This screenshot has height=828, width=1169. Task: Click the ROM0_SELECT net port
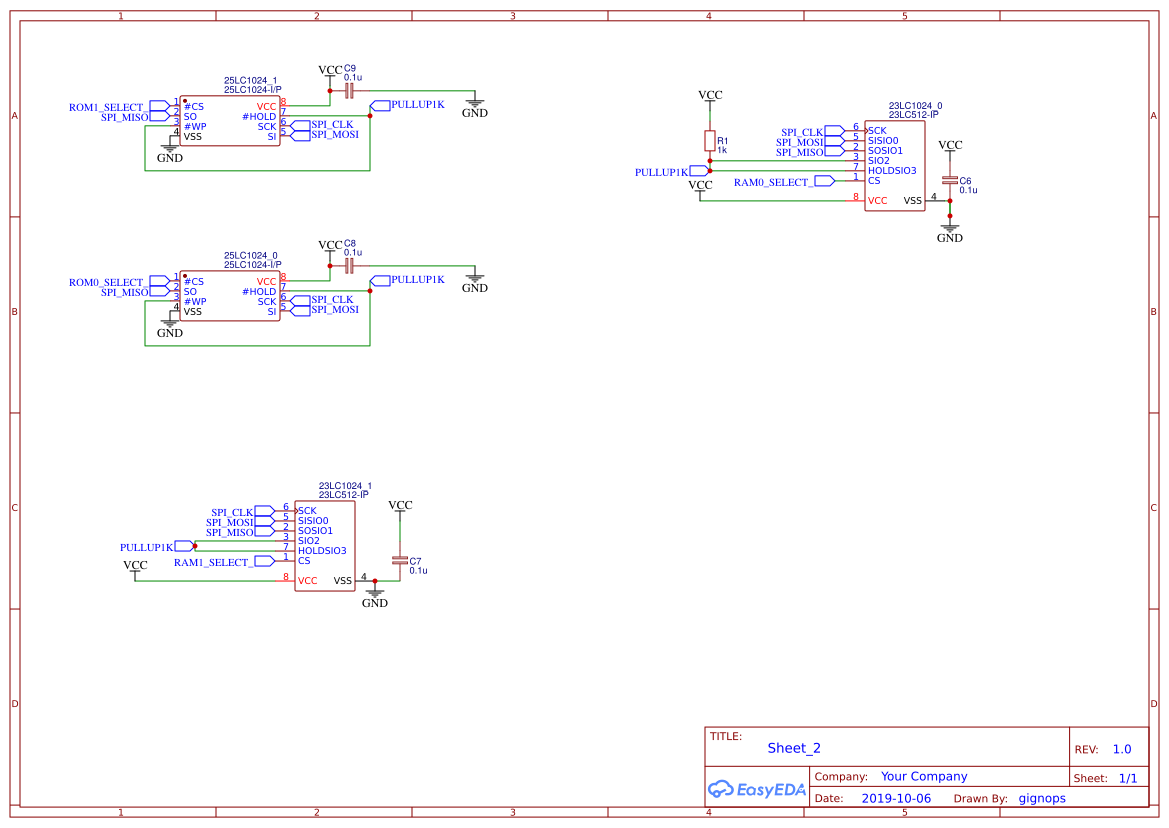pyautogui.click(x=159, y=282)
